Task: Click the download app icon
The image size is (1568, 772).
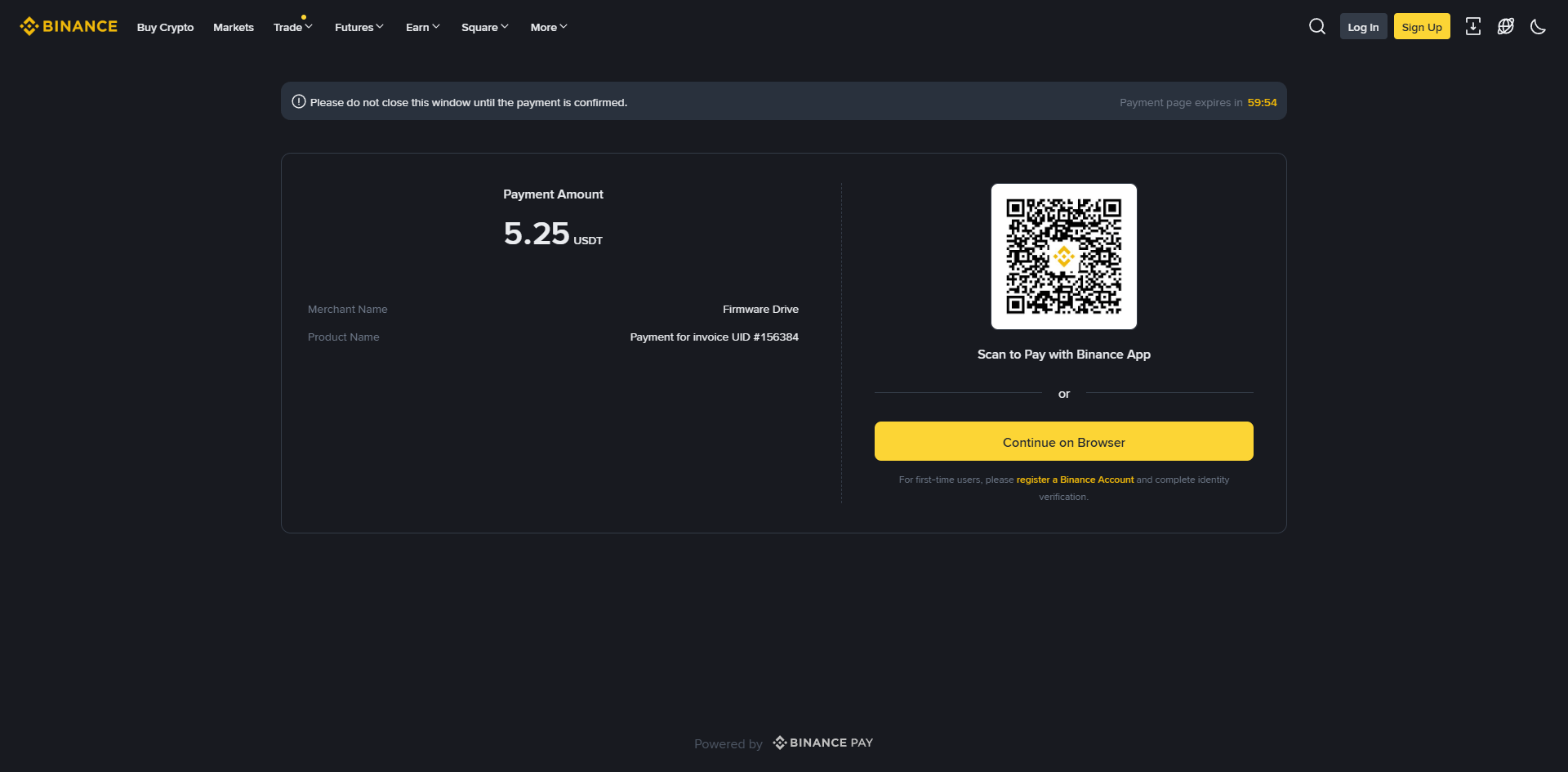Action: click(x=1472, y=27)
